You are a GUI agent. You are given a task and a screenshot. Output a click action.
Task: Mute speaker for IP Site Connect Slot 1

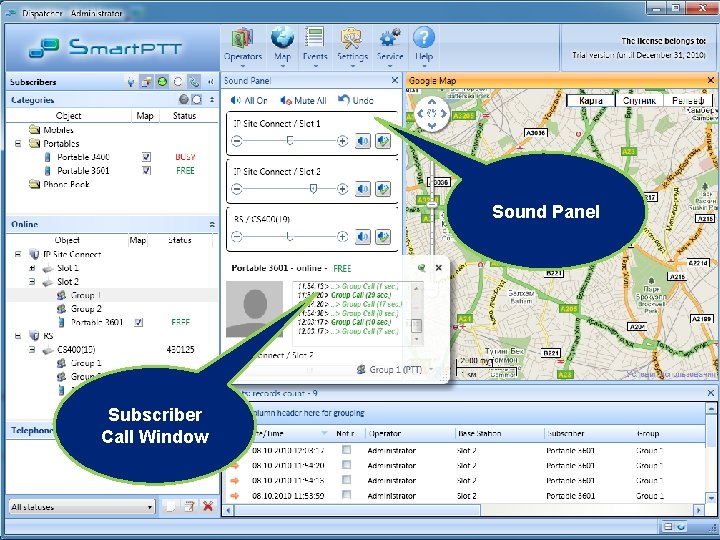click(x=363, y=141)
